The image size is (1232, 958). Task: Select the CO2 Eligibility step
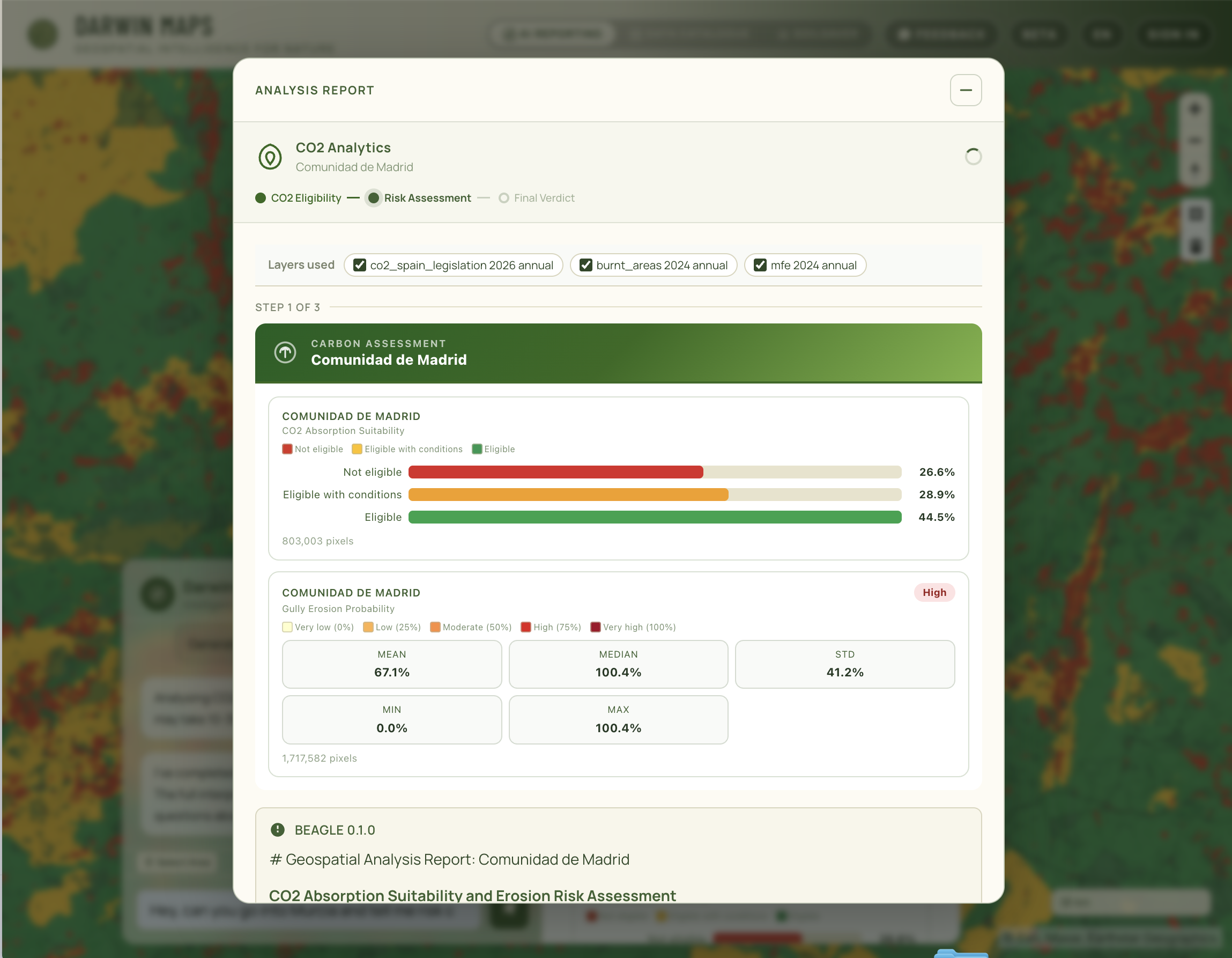[299, 198]
